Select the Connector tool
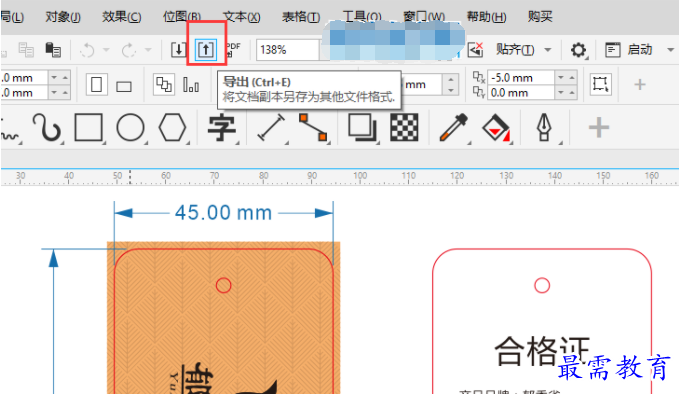679x399 pixels. (313, 127)
